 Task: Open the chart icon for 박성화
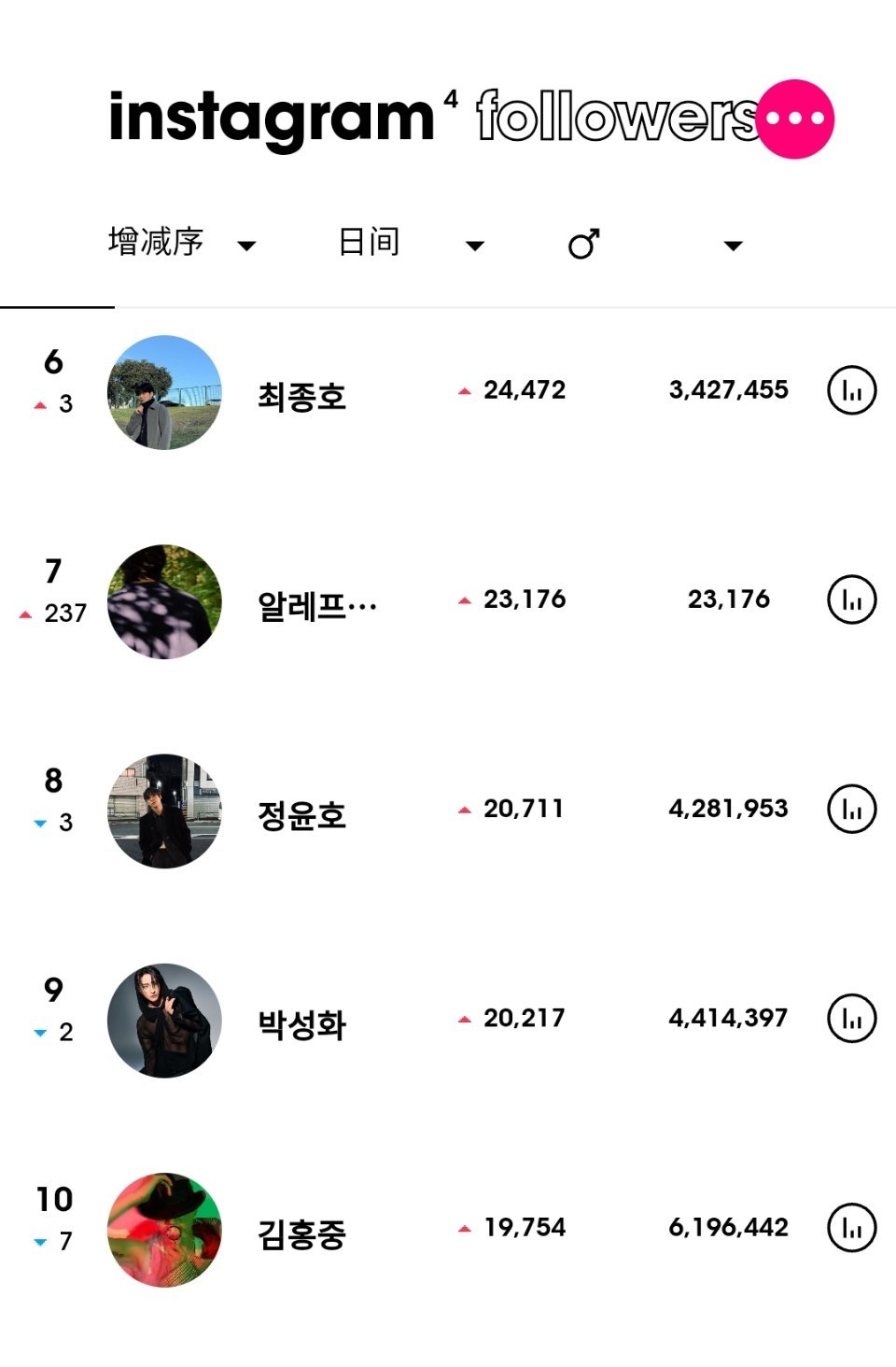tap(851, 1018)
